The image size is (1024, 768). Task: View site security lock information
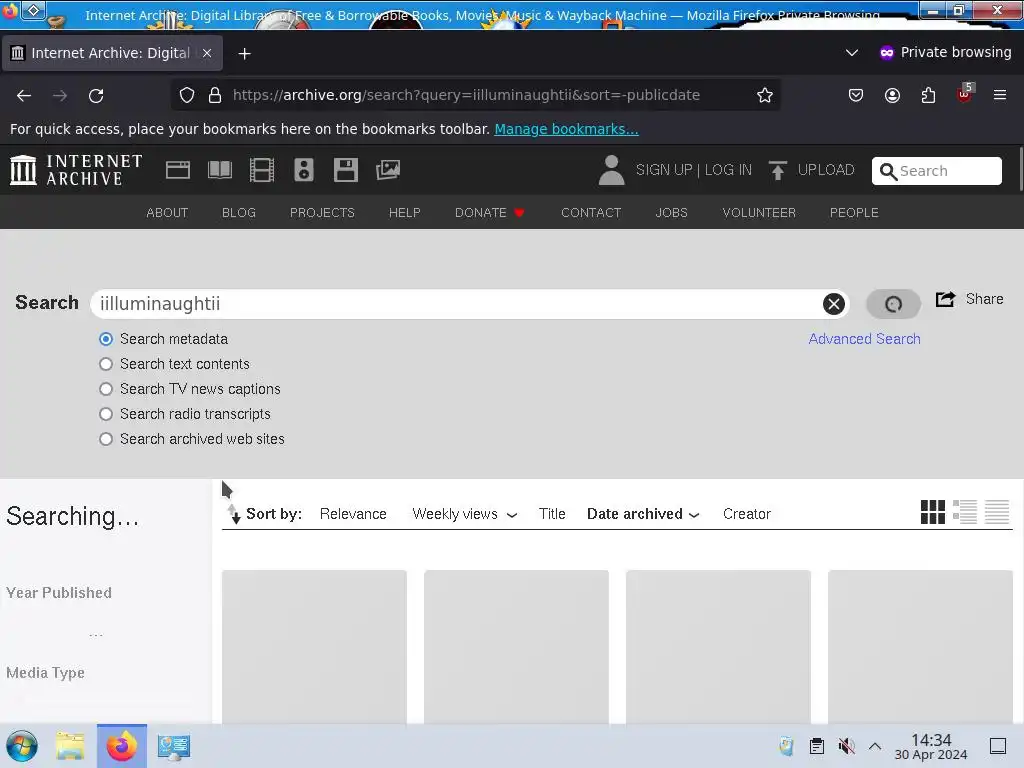pos(215,95)
